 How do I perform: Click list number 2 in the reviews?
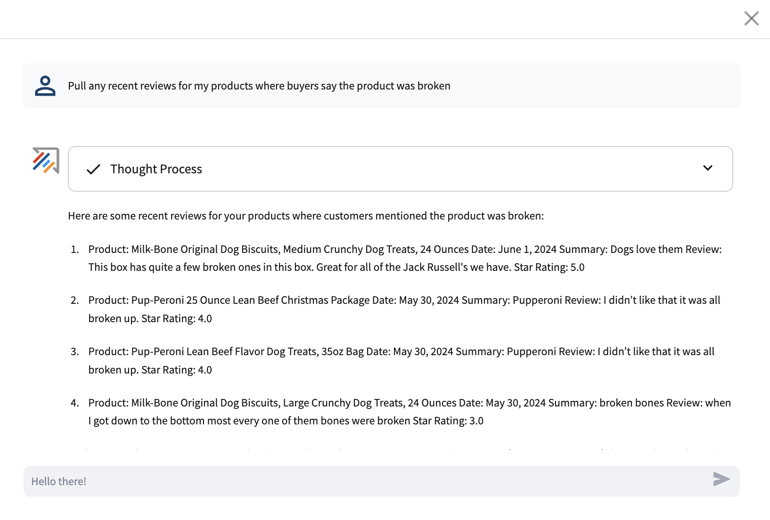click(x=75, y=301)
